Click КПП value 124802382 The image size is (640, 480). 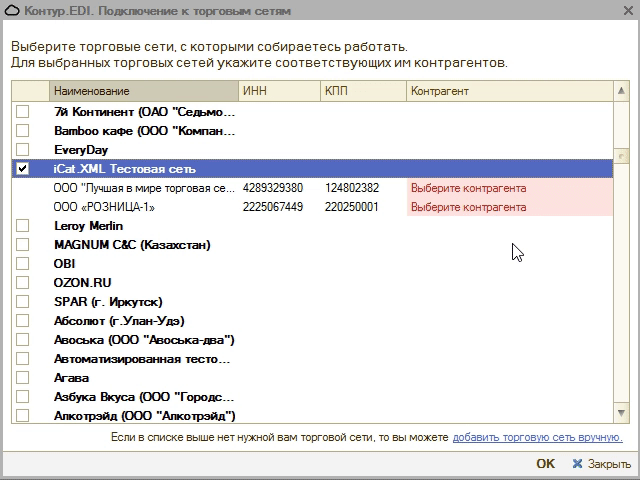click(x=352, y=188)
